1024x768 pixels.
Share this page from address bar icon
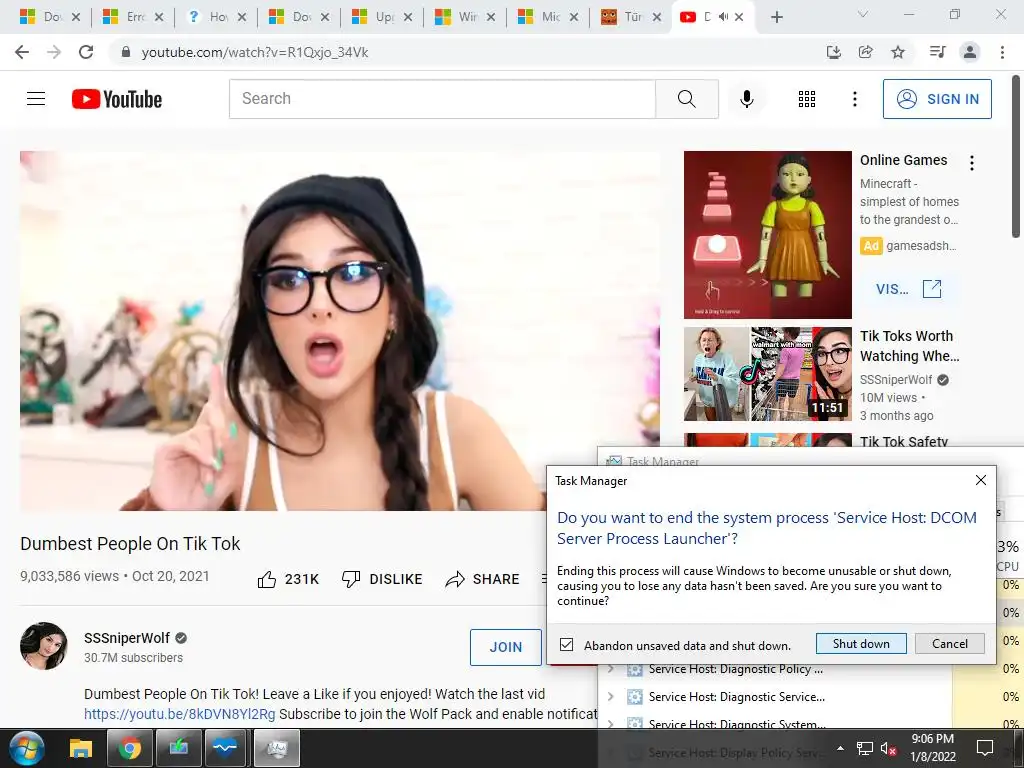pyautogui.click(x=865, y=52)
